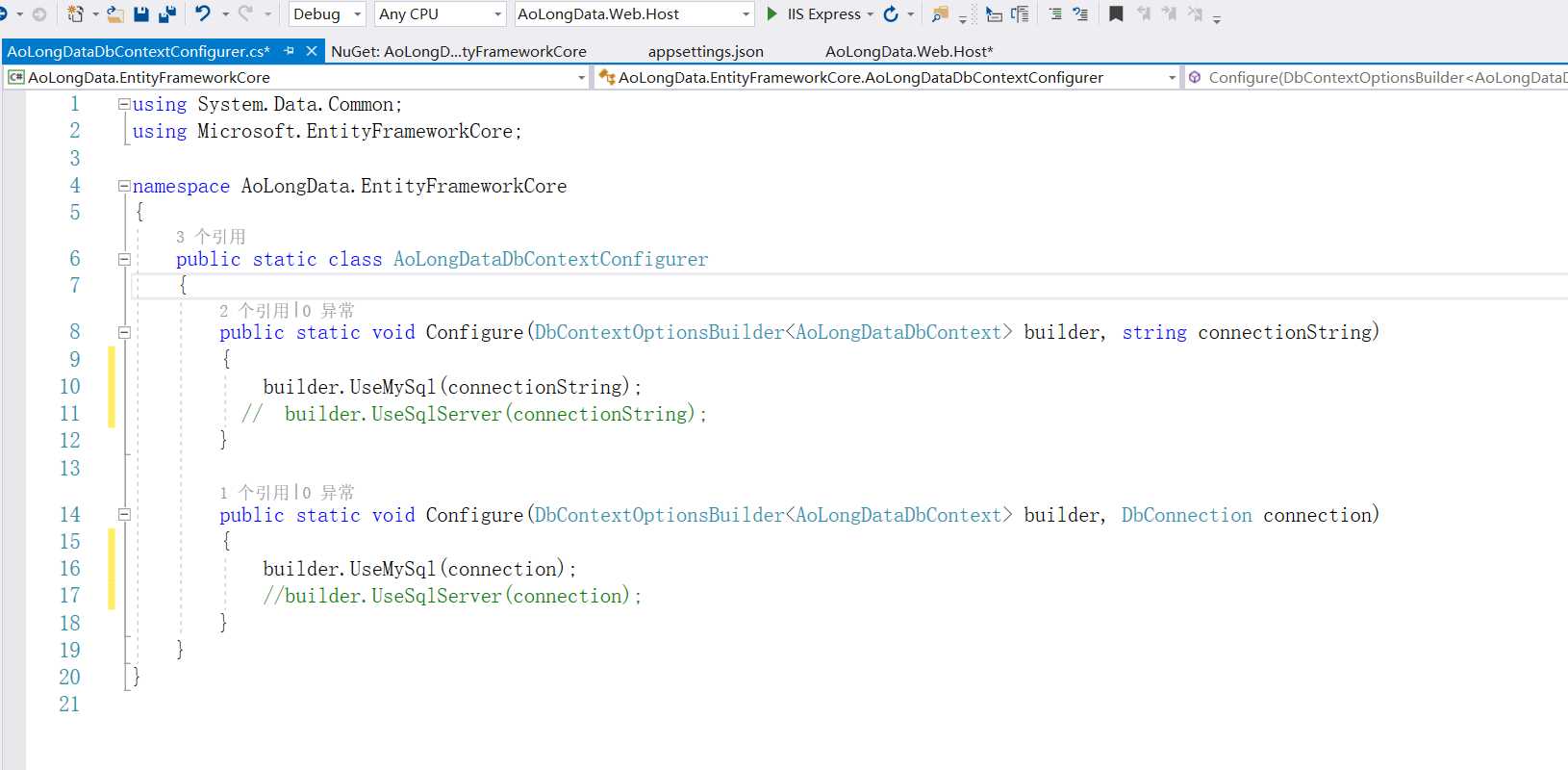Comment out selected lines icon
1568x770 pixels.
click(1055, 13)
